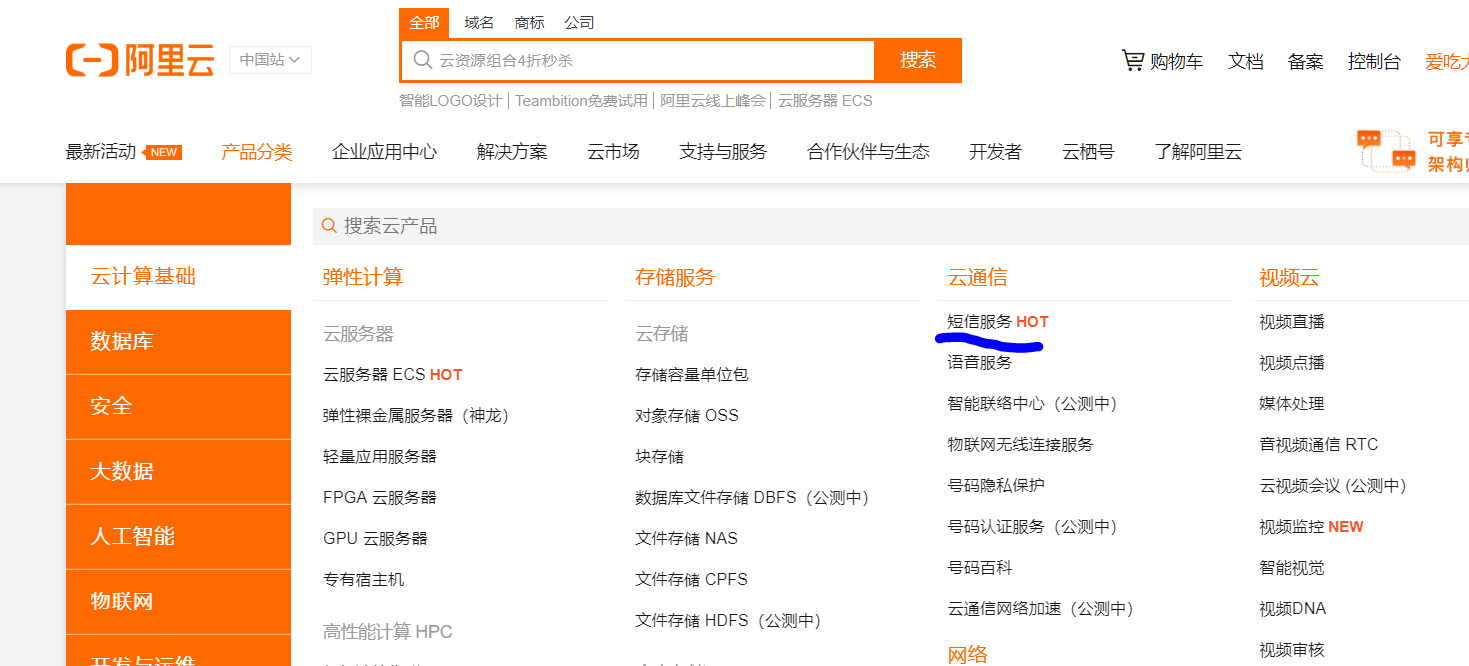Open the 了解阿里云 menu
Screen dimensions: 1469x666
[1198, 152]
